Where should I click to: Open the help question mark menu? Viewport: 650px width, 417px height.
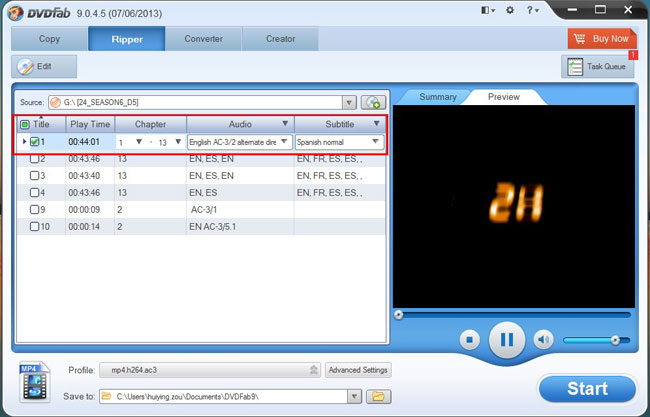coord(532,10)
